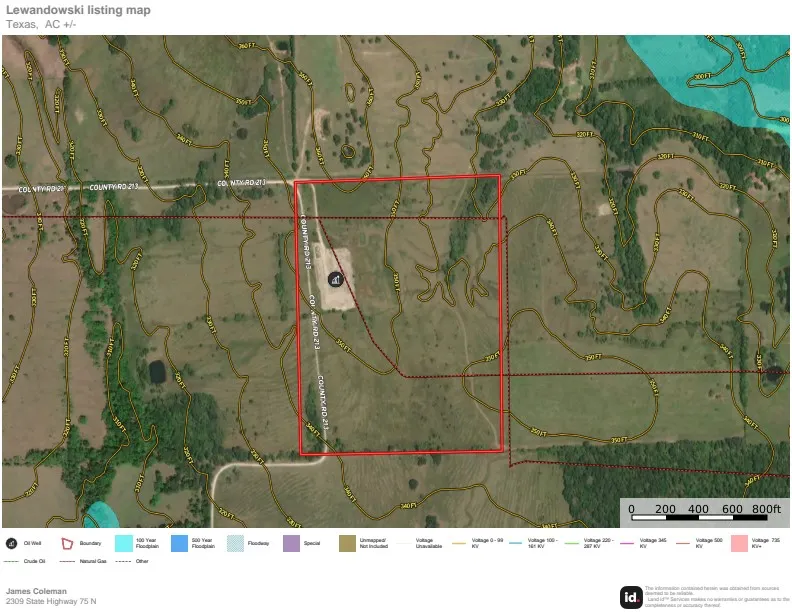
Task: Click the Voltage 100 - 161 KV legend line
Action: coord(517,543)
